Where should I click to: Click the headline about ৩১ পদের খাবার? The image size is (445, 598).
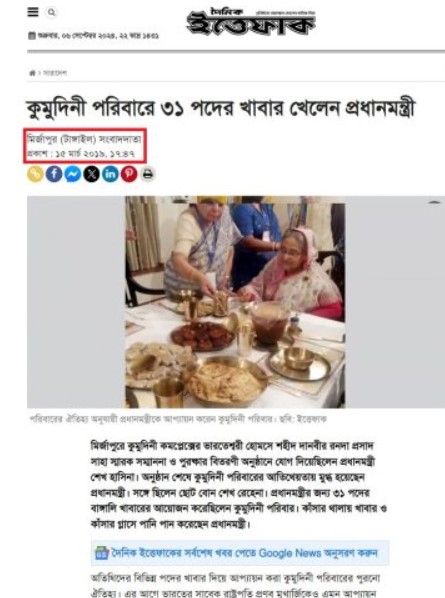coord(220,109)
